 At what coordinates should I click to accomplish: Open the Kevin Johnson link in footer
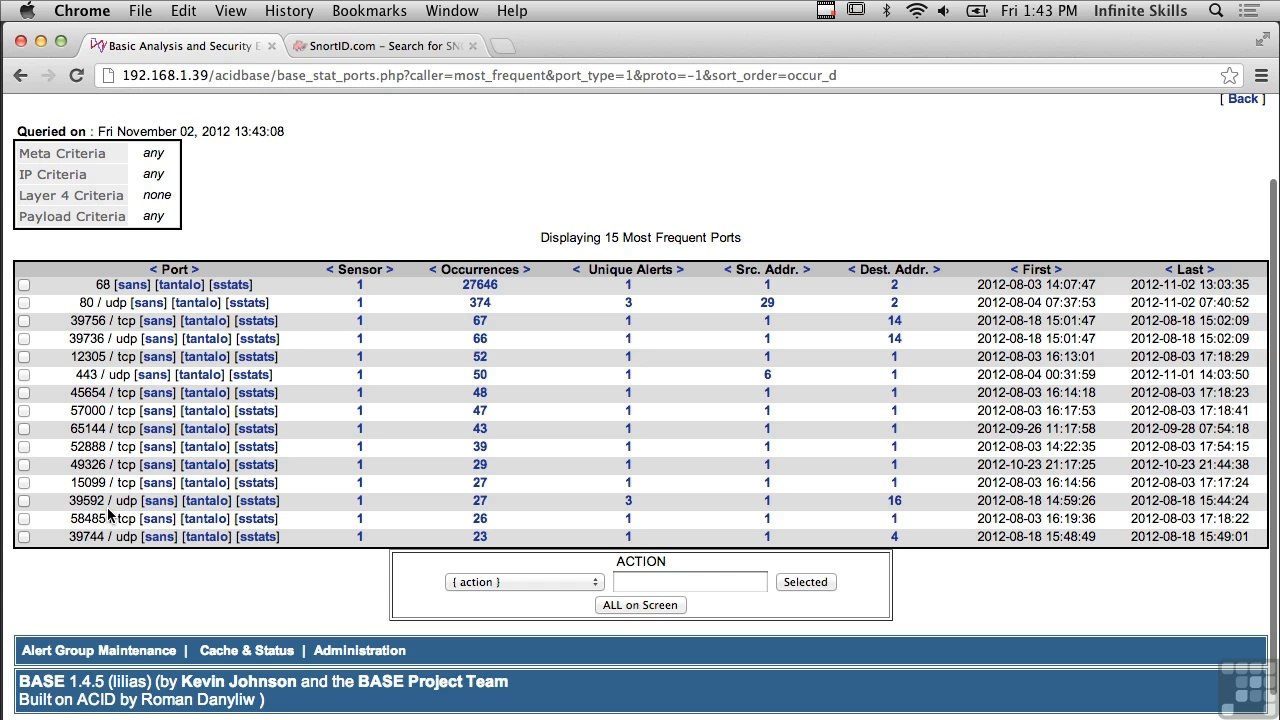click(x=239, y=682)
